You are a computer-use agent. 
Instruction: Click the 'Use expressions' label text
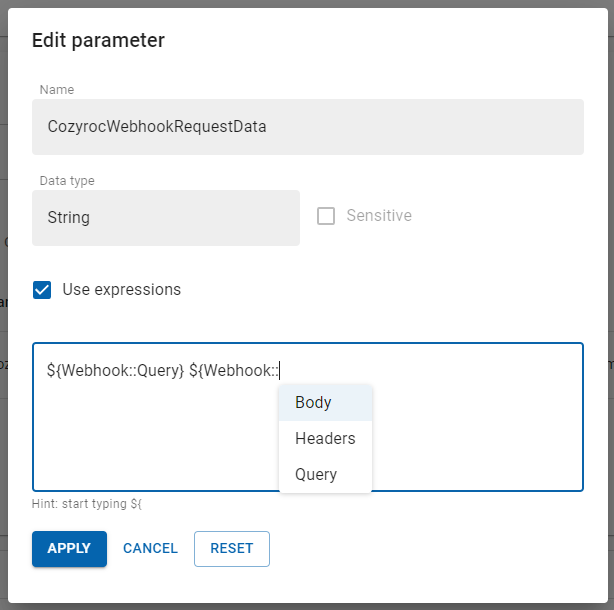(121, 290)
